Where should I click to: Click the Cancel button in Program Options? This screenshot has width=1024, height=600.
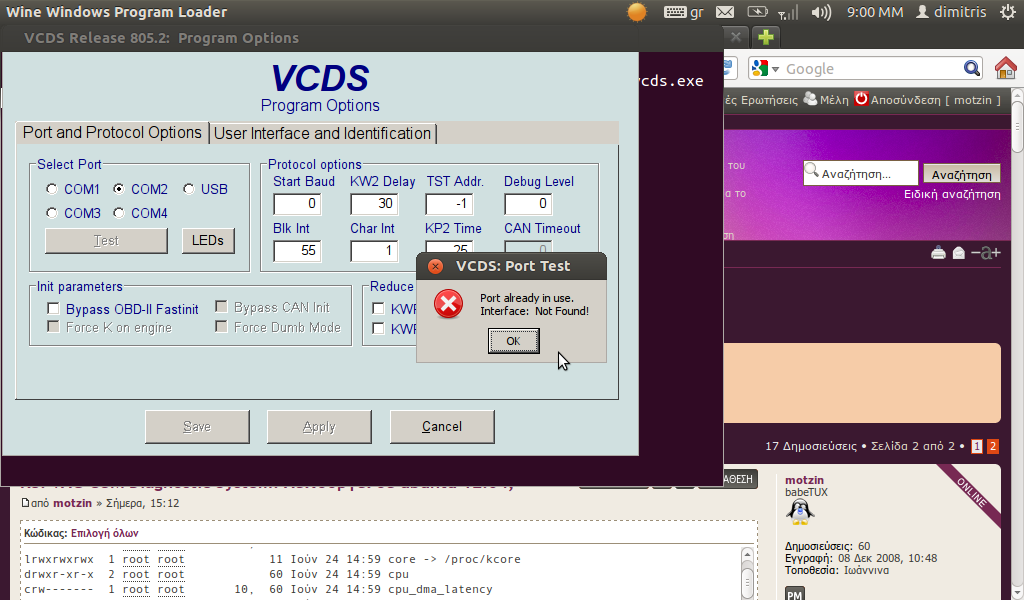(x=442, y=426)
